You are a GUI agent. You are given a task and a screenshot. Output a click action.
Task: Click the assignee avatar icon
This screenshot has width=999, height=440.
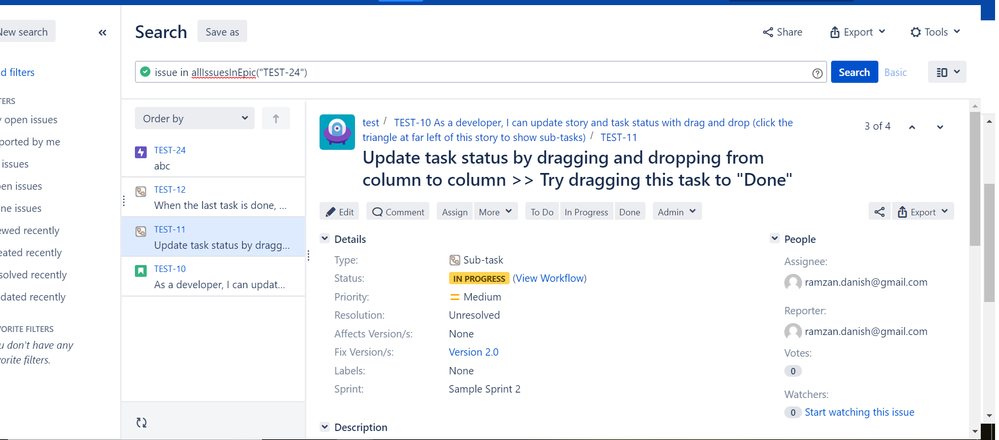click(x=793, y=282)
